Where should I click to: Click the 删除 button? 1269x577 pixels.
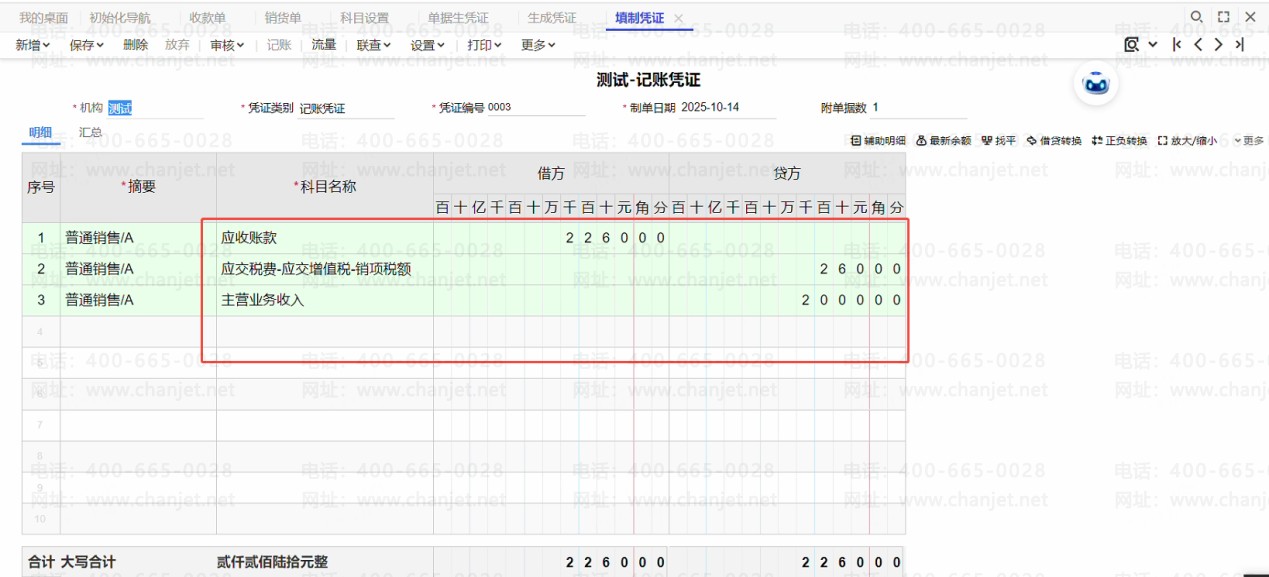tap(135, 45)
